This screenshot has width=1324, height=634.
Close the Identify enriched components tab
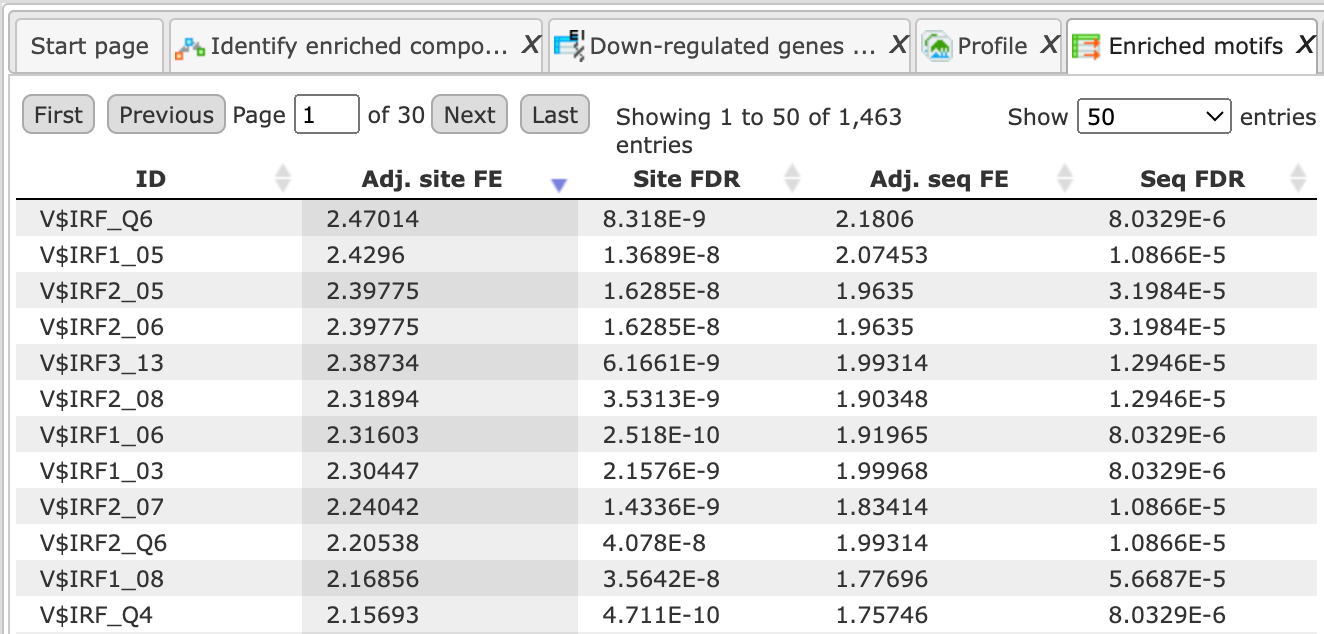tap(531, 45)
